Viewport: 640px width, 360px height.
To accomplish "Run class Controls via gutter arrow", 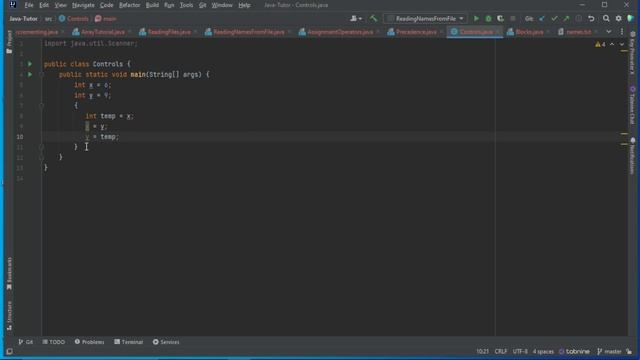I will click(30, 64).
